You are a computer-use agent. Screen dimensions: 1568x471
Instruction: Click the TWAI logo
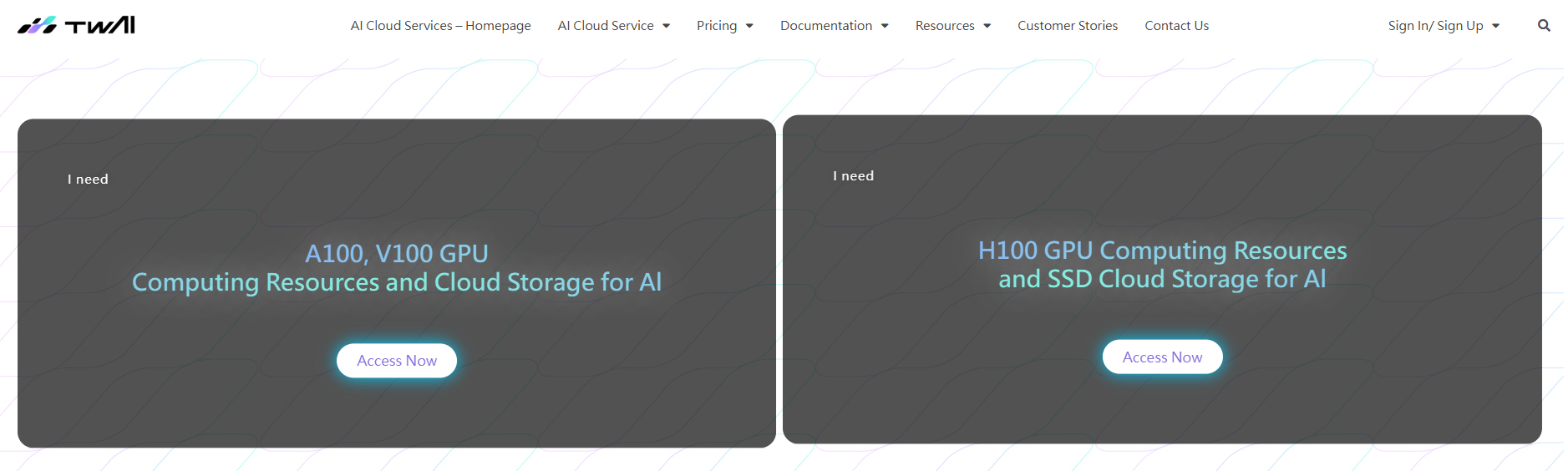76,25
